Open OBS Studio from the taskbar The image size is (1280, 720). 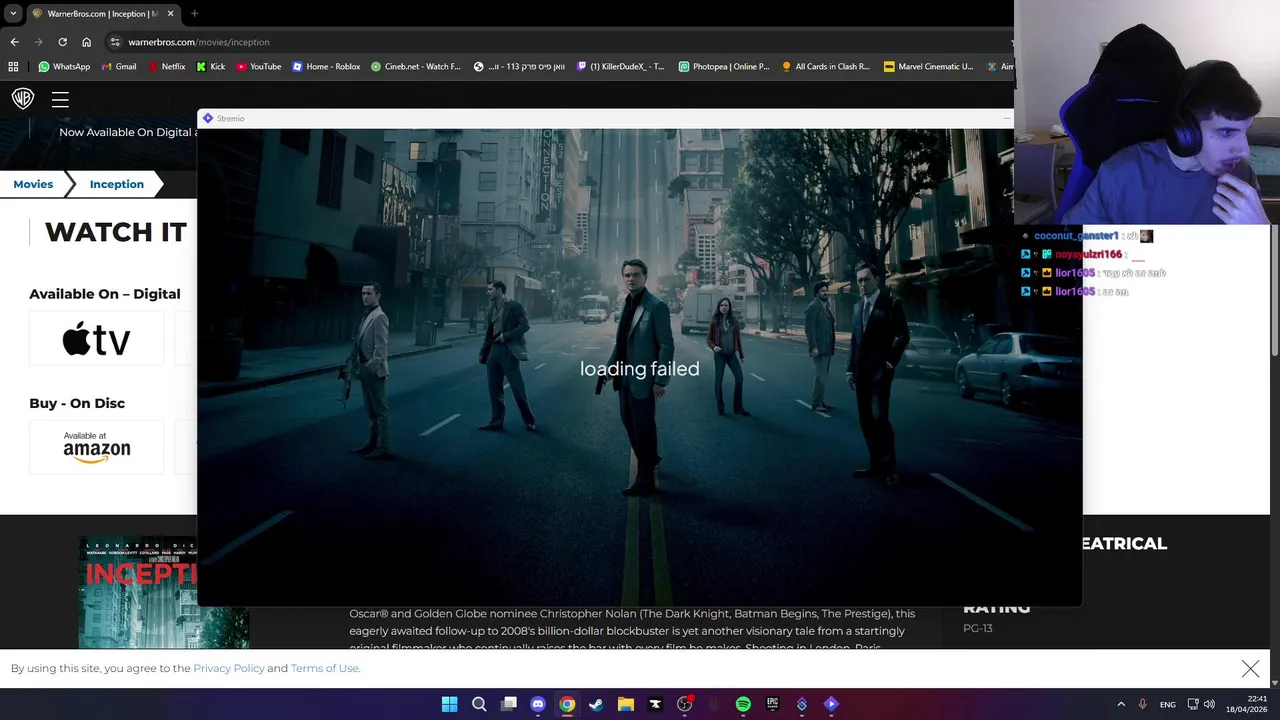(684, 704)
